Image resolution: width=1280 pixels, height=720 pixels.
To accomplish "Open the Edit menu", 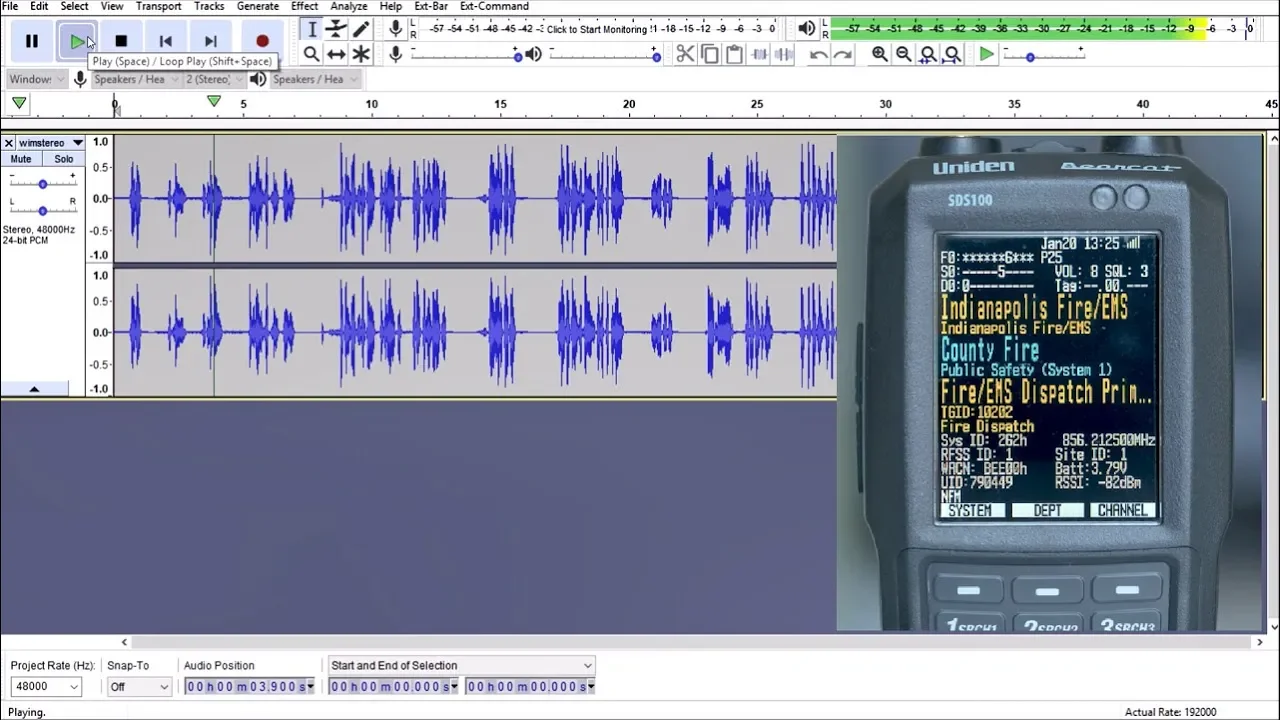I will (x=39, y=6).
